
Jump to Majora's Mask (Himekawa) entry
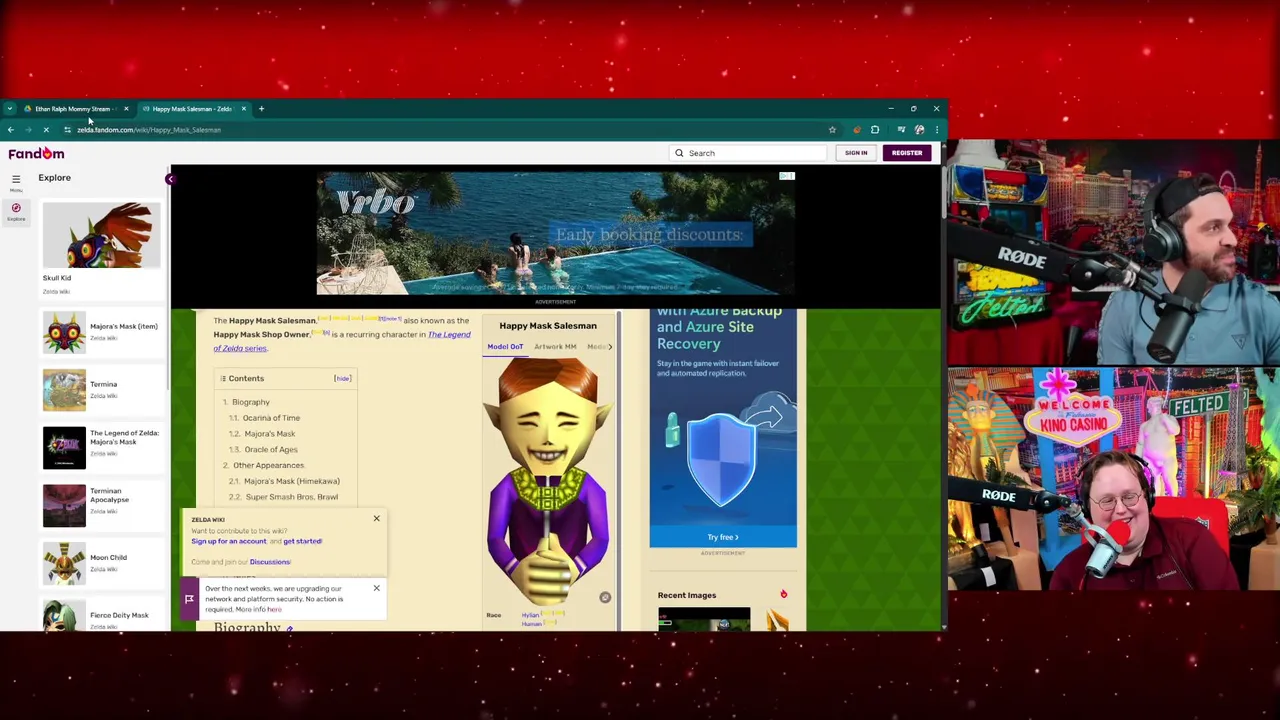click(291, 481)
